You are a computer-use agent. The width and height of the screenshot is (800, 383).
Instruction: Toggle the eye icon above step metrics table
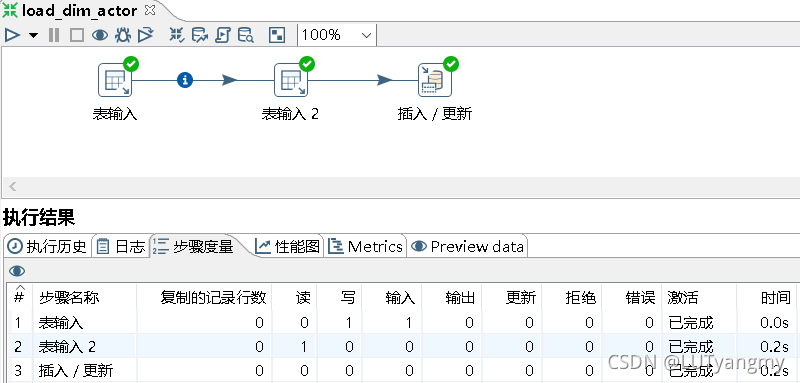pos(17,271)
